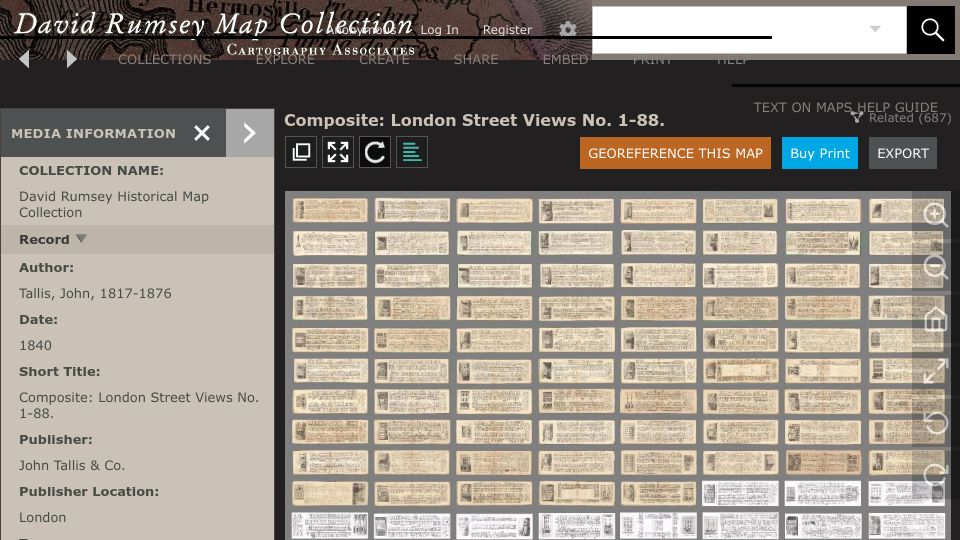Zoom out on the map viewer
Viewport: 960px width, 540px height.
[935, 267]
